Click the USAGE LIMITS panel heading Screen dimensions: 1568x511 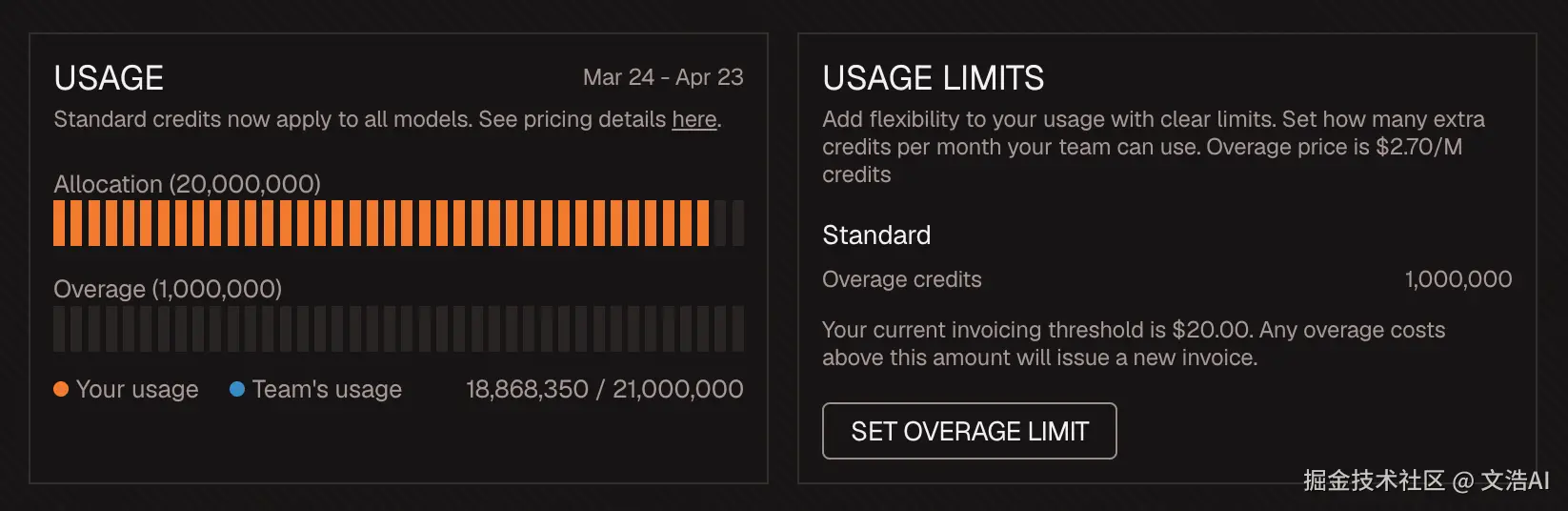click(933, 78)
